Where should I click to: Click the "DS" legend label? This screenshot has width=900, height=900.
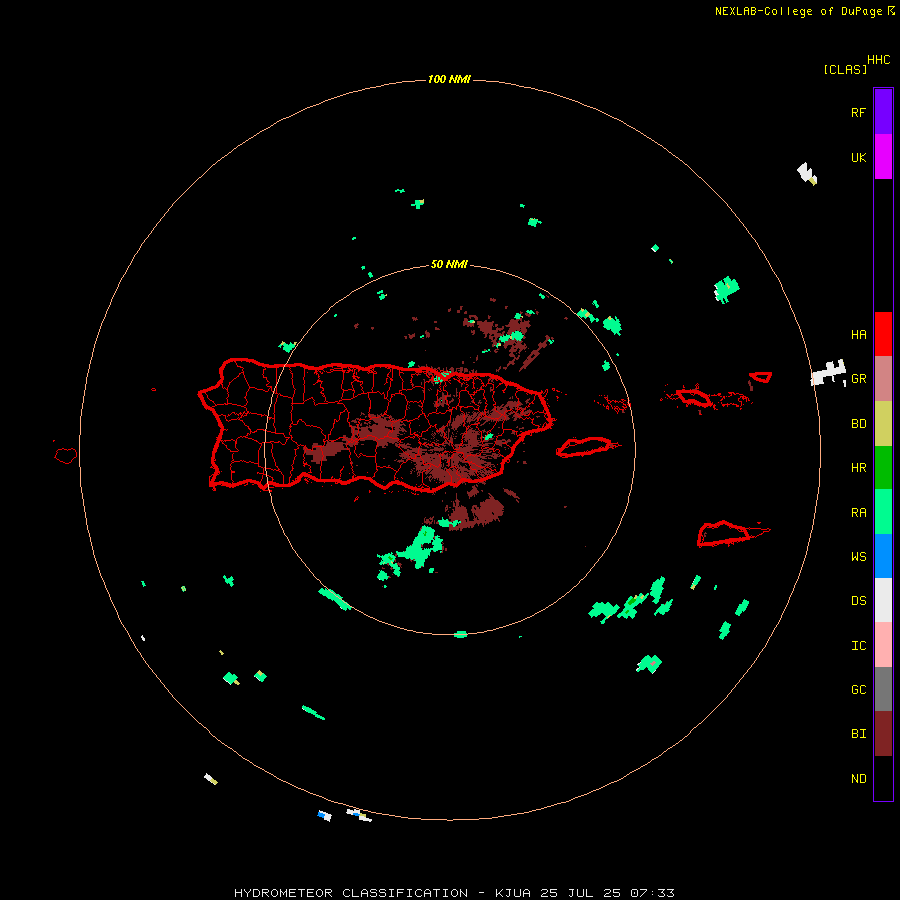point(858,600)
